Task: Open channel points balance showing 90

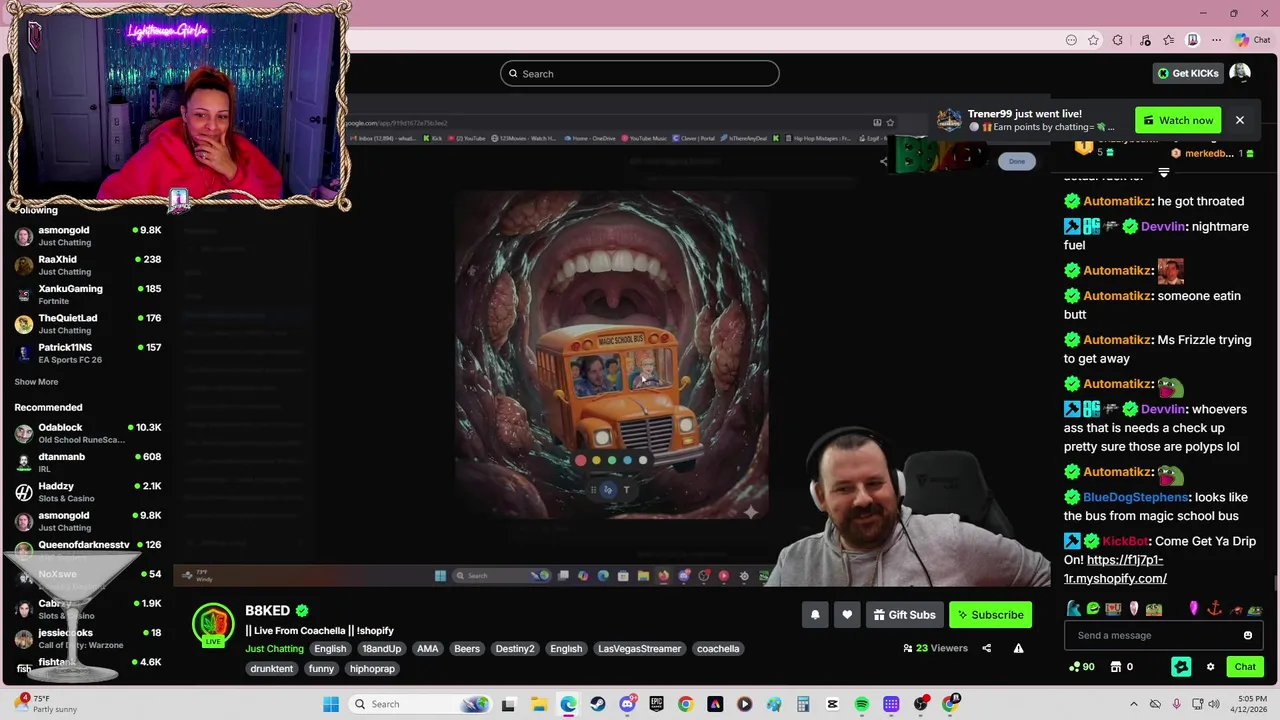Action: tap(1082, 667)
